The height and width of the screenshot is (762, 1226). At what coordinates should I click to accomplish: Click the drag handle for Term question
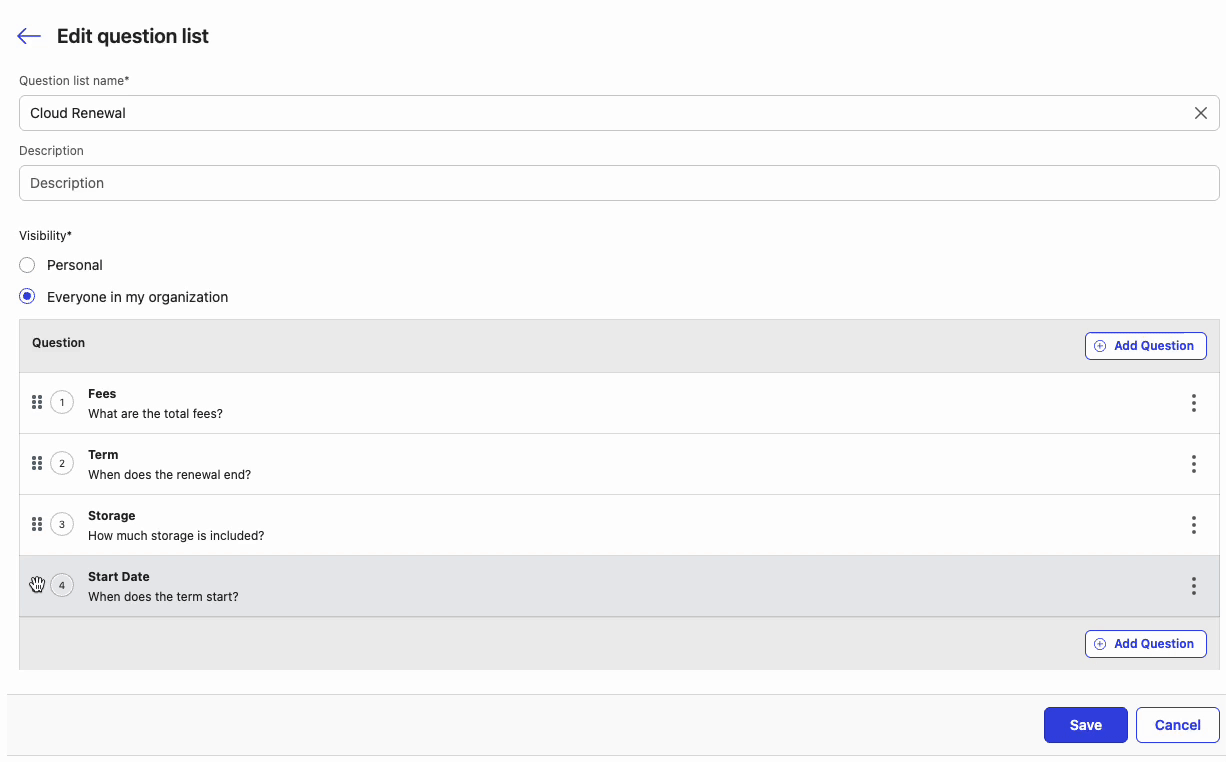coord(37,463)
